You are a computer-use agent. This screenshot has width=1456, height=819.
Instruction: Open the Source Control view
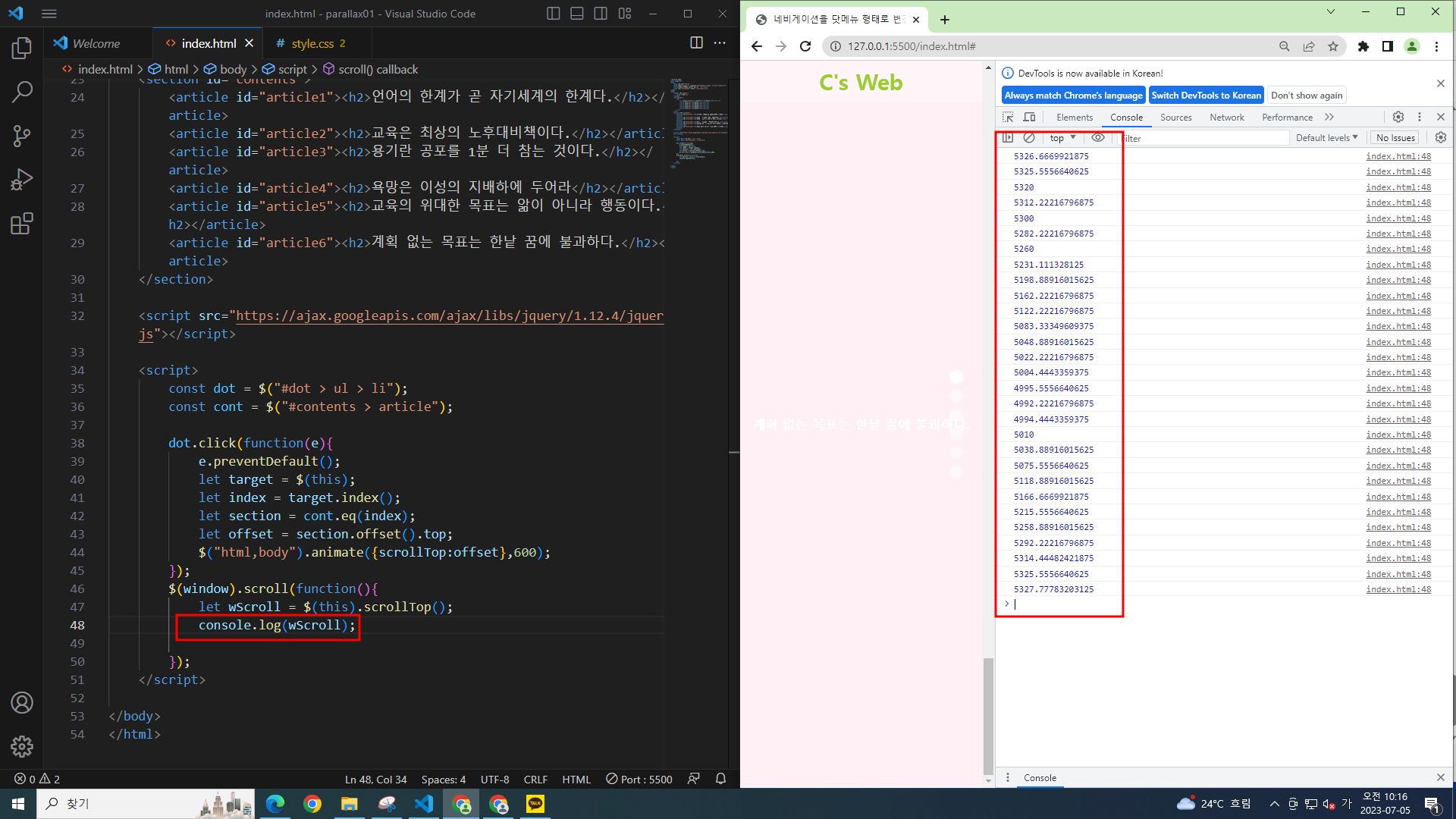pyautogui.click(x=22, y=136)
